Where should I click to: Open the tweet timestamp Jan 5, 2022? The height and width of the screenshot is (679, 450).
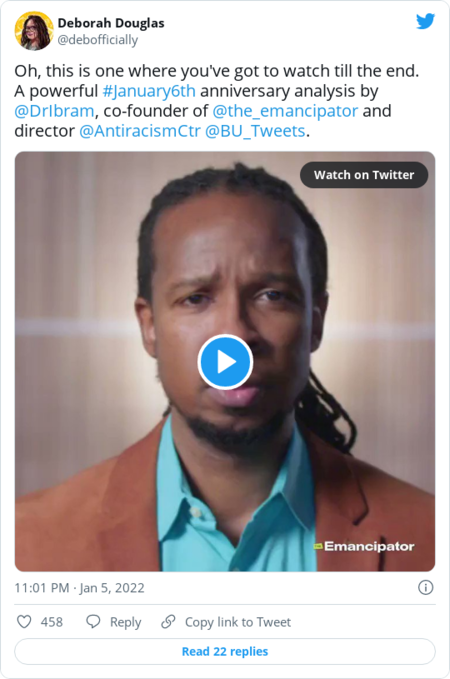tap(79, 588)
